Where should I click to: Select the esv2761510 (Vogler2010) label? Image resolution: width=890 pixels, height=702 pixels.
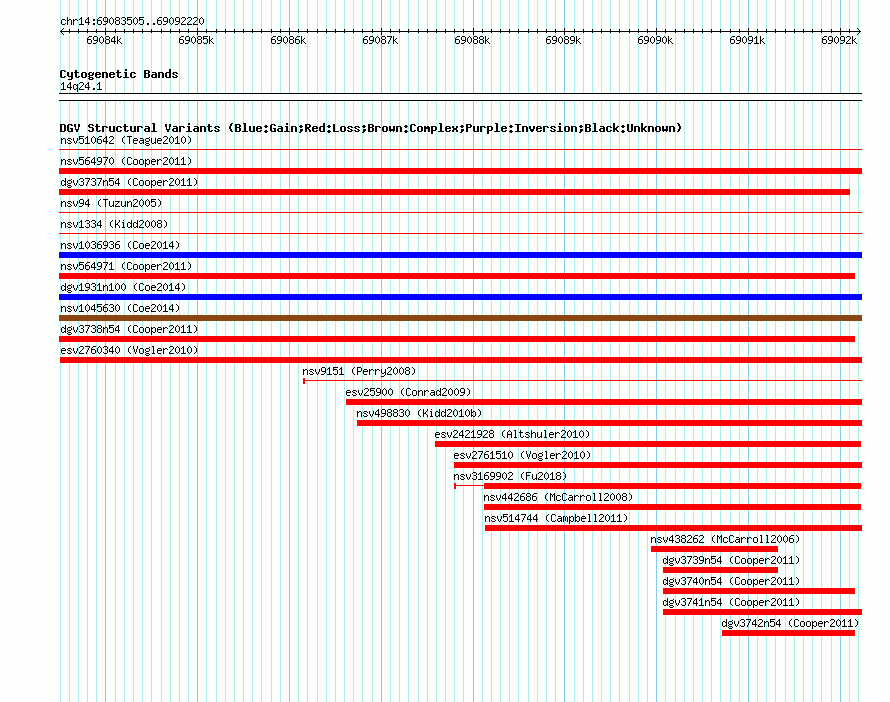[x=522, y=455]
